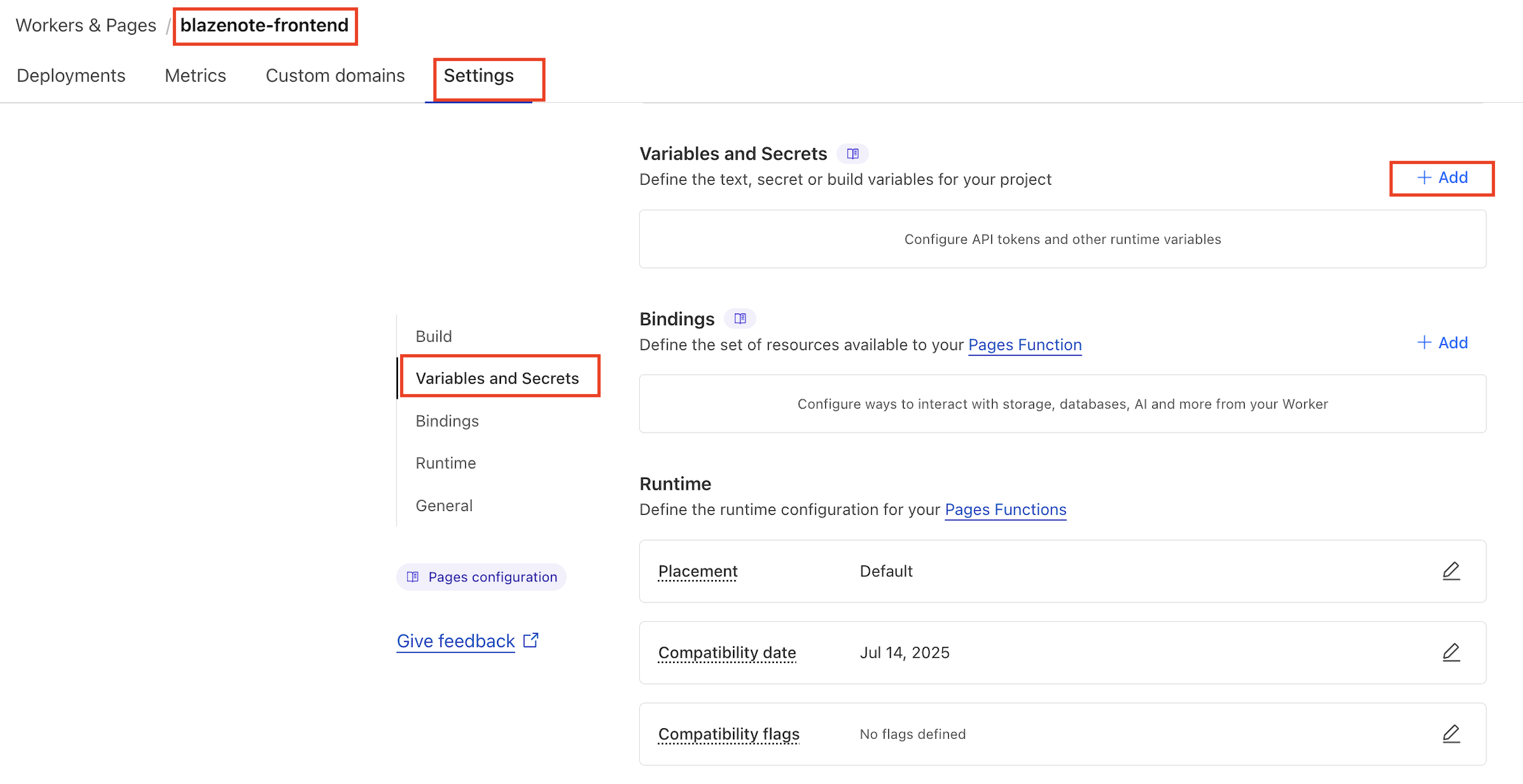Click the Placement edit pencil icon
1523x784 pixels.
click(x=1451, y=571)
